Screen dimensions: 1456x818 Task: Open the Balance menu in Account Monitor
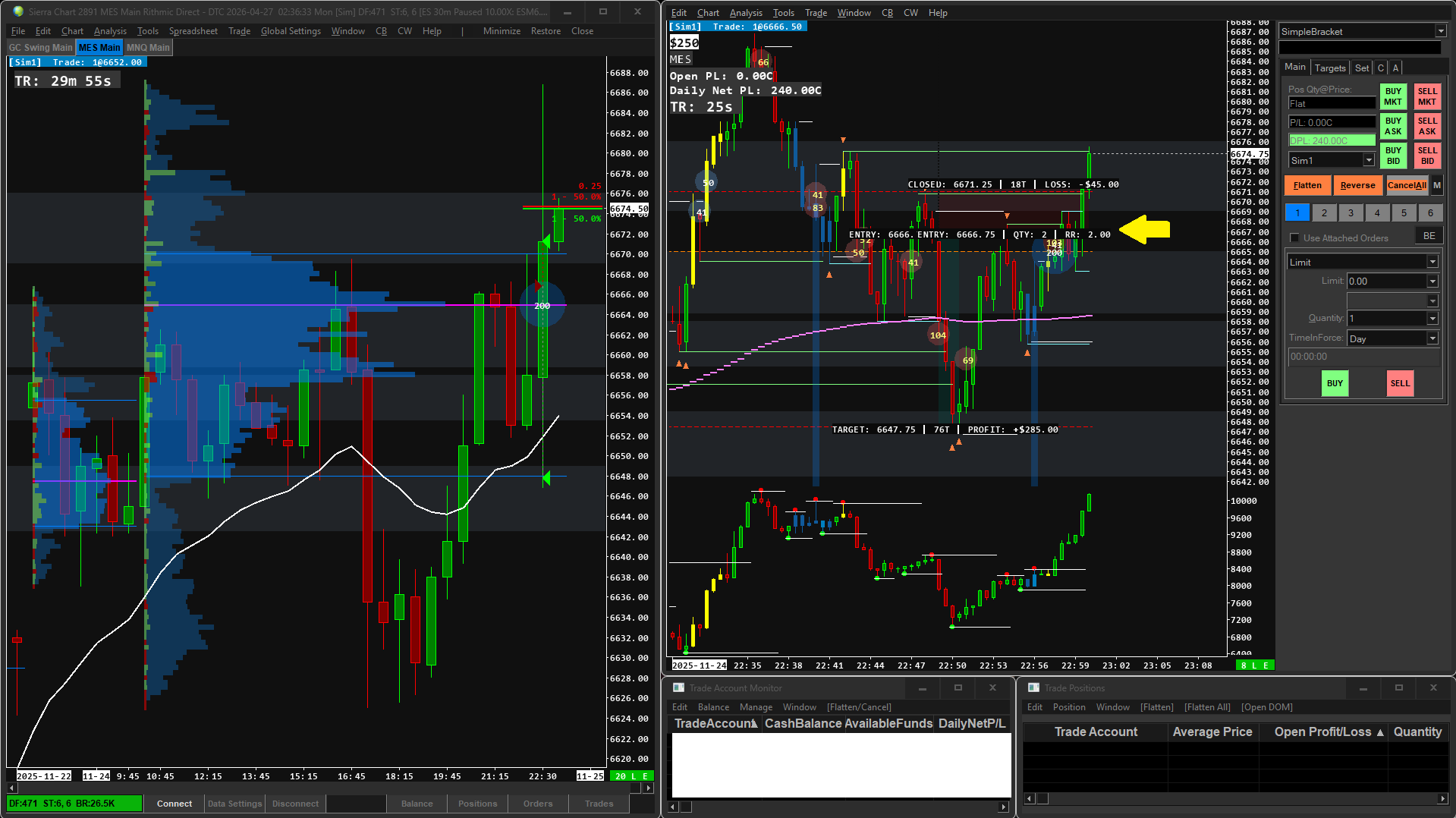[x=713, y=707]
